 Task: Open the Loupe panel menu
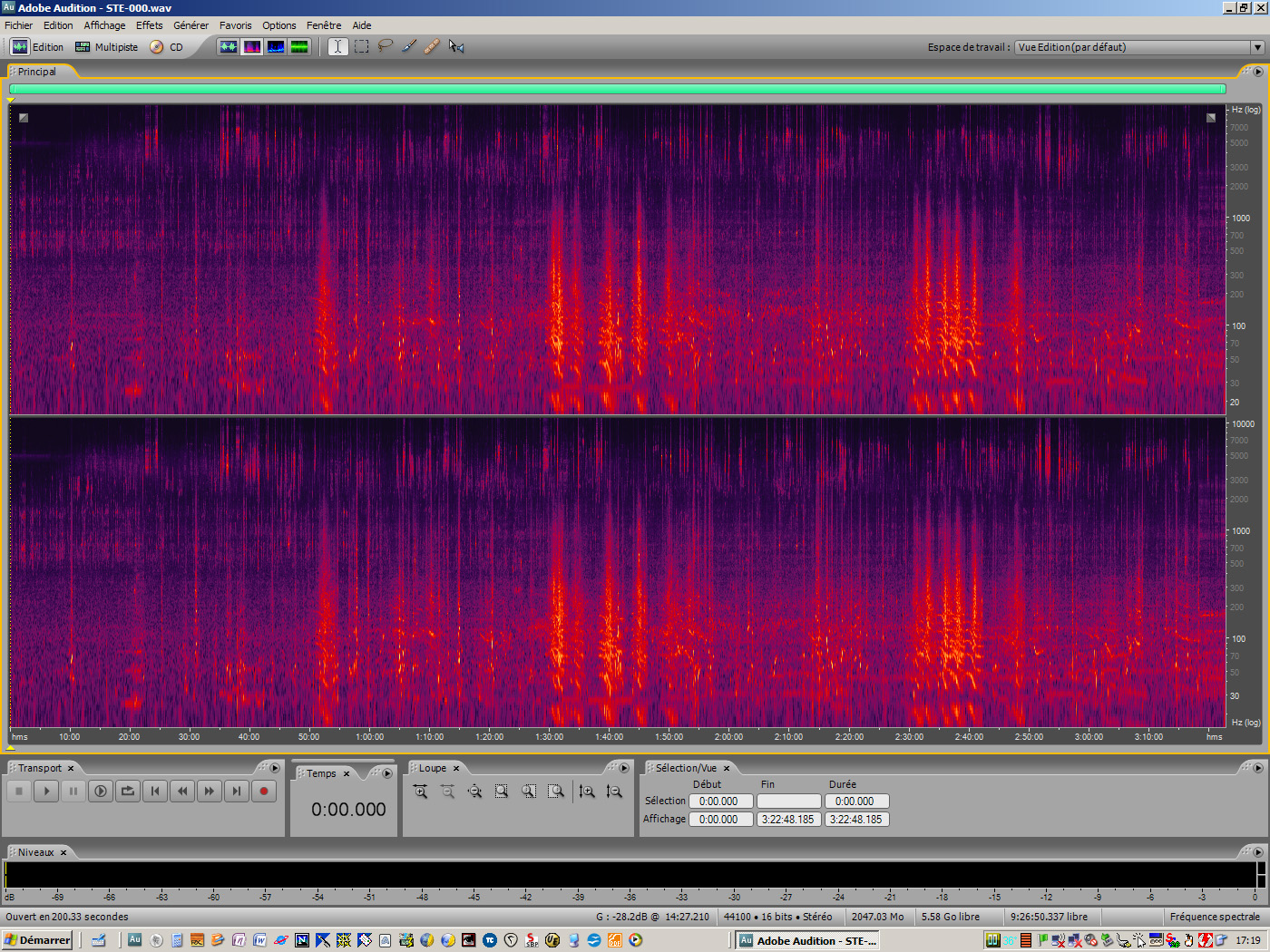click(623, 768)
